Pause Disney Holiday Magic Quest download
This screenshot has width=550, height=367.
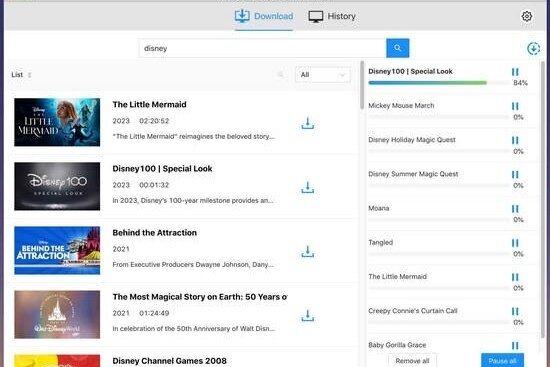pos(515,140)
